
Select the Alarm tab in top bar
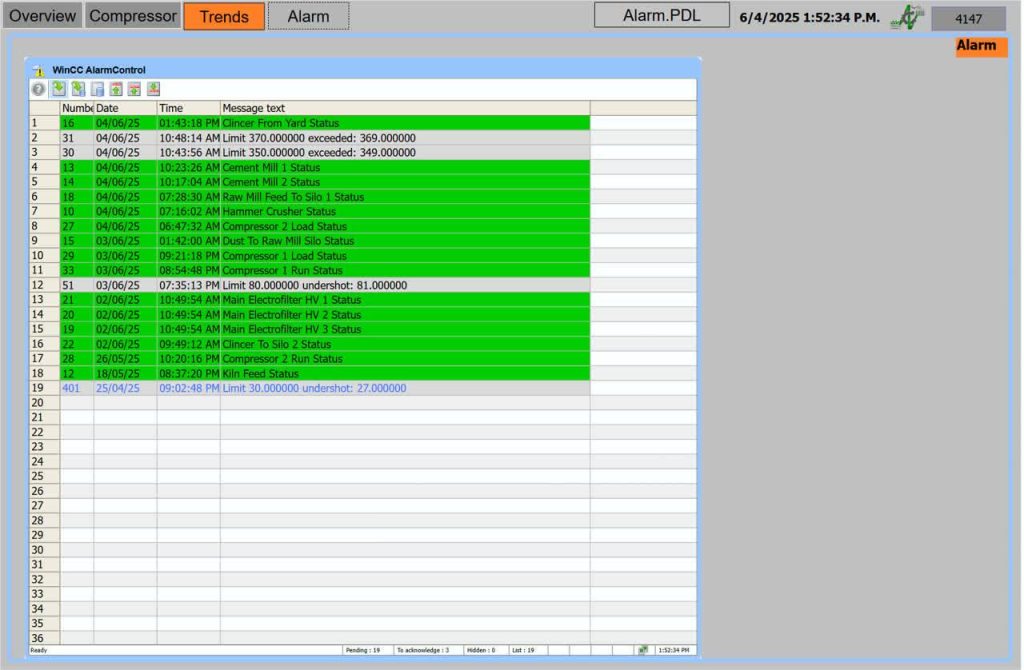click(308, 16)
